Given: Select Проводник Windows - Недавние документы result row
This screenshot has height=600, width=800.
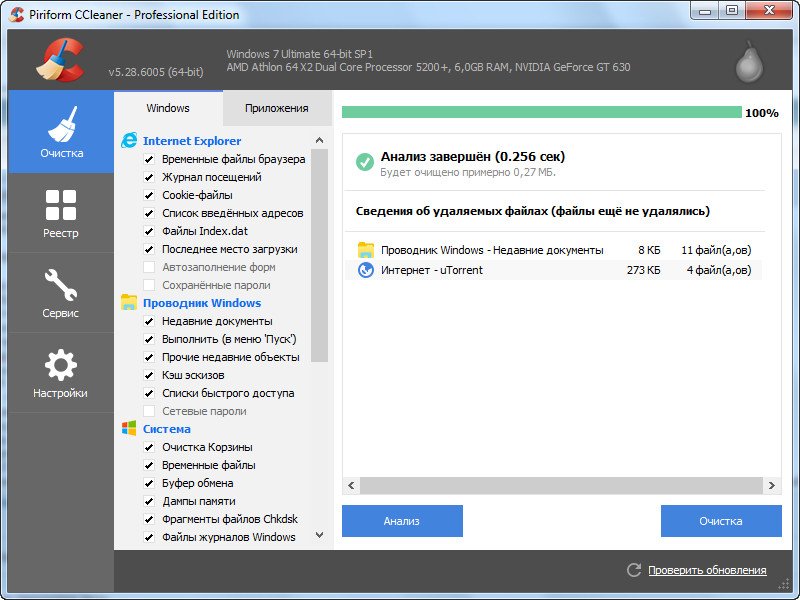Looking at the screenshot, I should point(554,250).
